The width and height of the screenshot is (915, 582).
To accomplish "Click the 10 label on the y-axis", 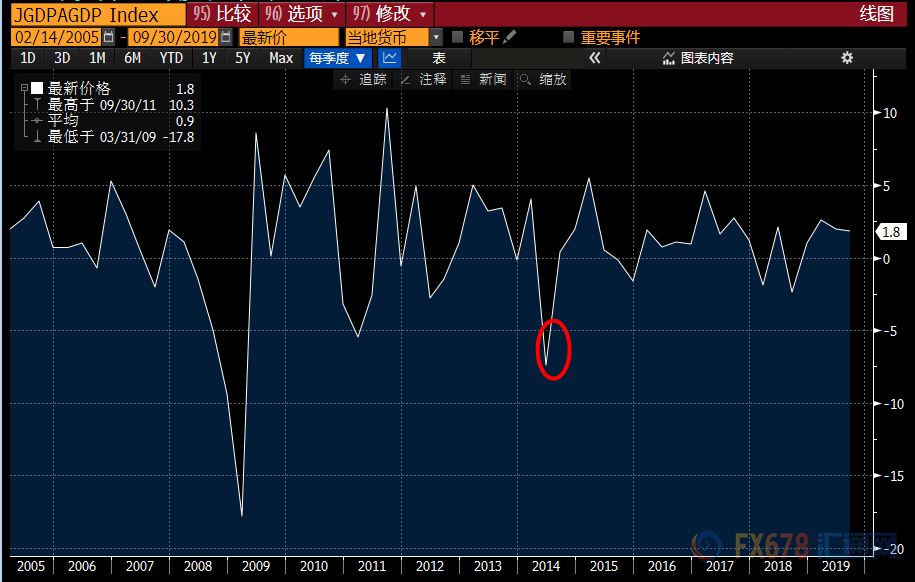I will [890, 113].
